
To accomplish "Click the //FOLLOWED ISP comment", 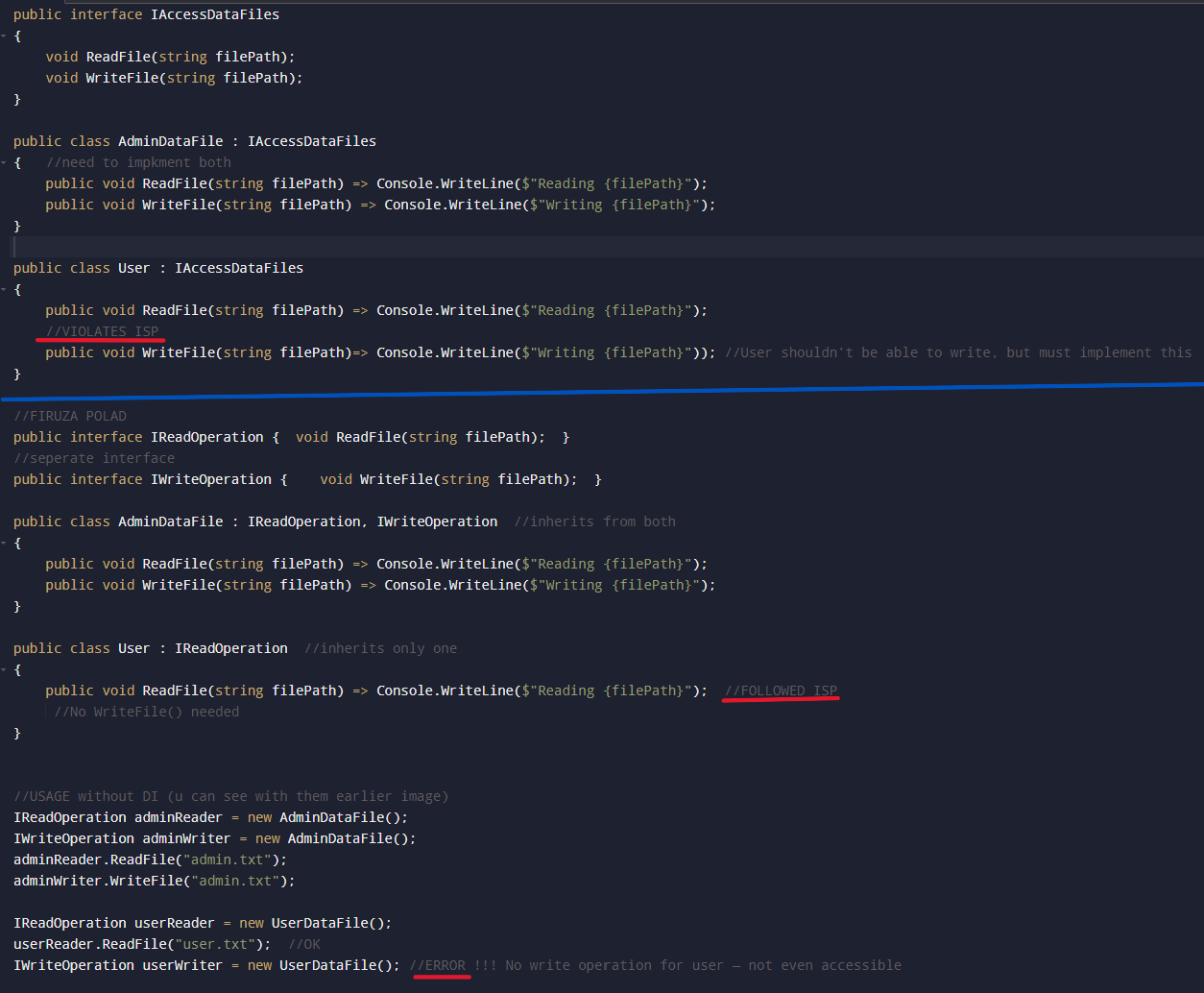I will 781,690.
